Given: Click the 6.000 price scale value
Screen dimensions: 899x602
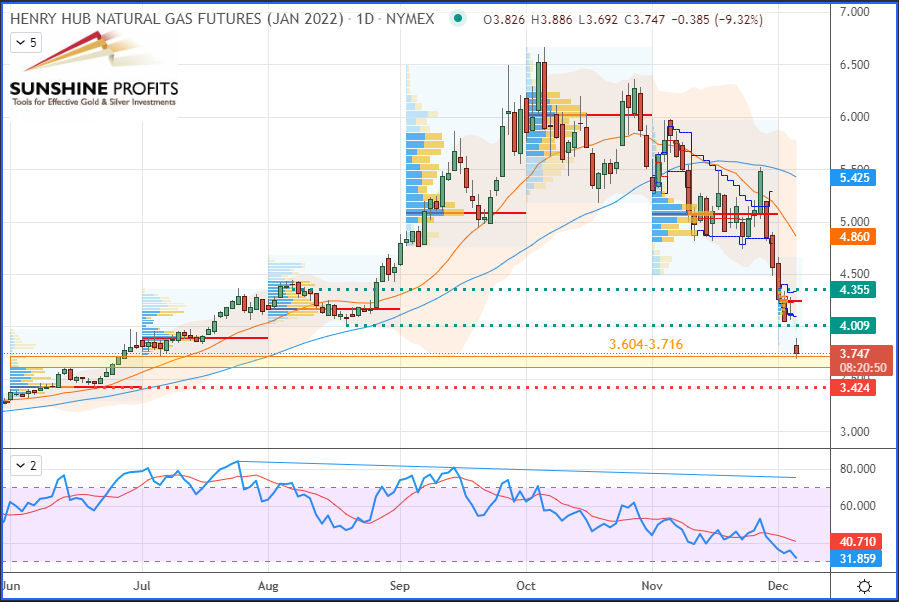Looking at the screenshot, I should point(854,117).
